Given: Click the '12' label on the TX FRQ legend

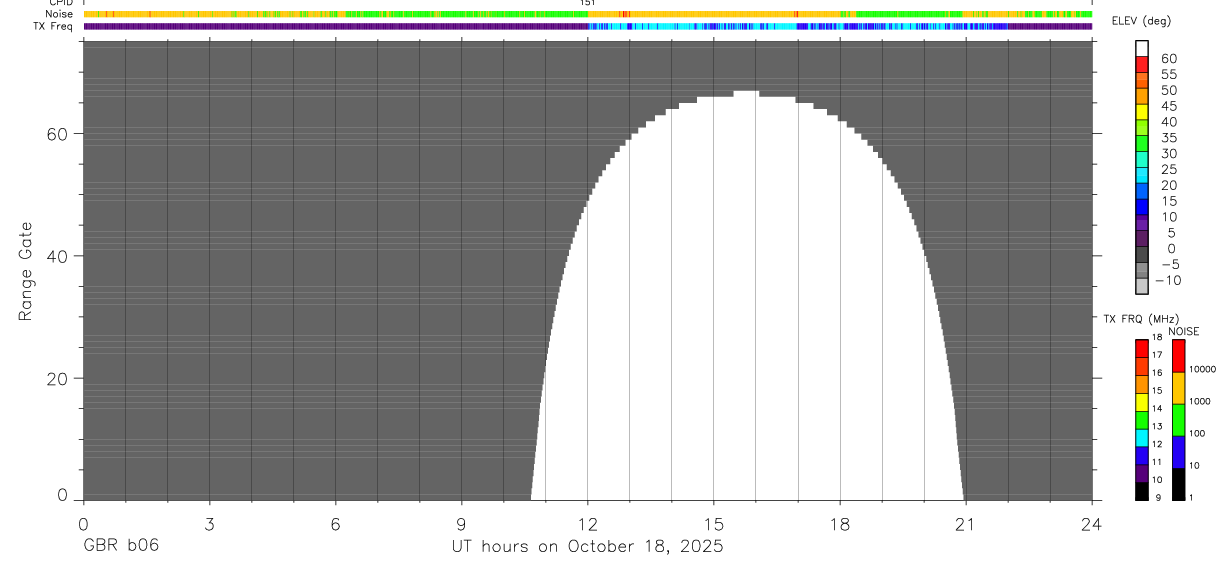Looking at the screenshot, I should [1157, 445].
